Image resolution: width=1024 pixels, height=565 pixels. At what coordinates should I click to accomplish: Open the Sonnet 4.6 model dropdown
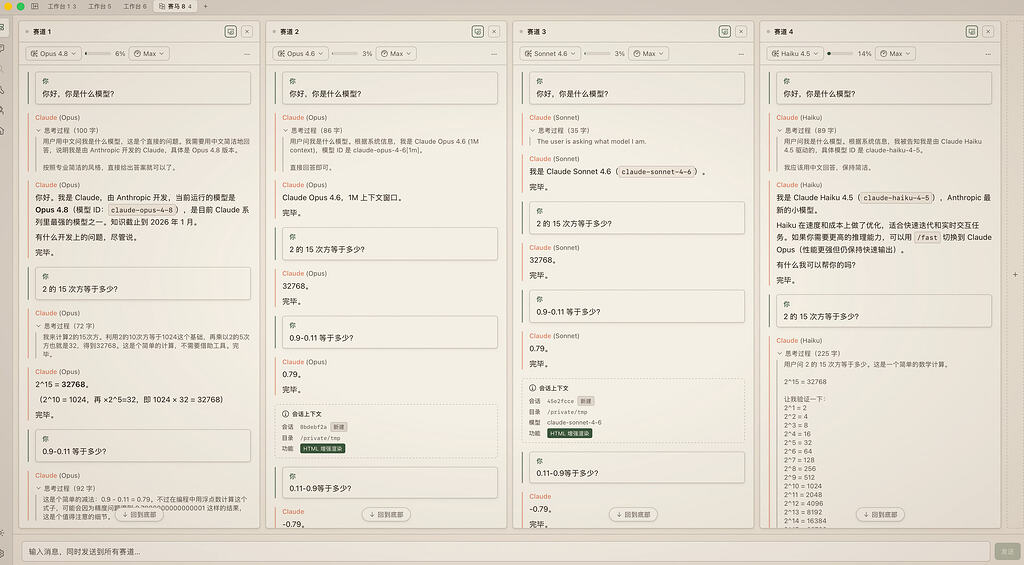(x=550, y=54)
